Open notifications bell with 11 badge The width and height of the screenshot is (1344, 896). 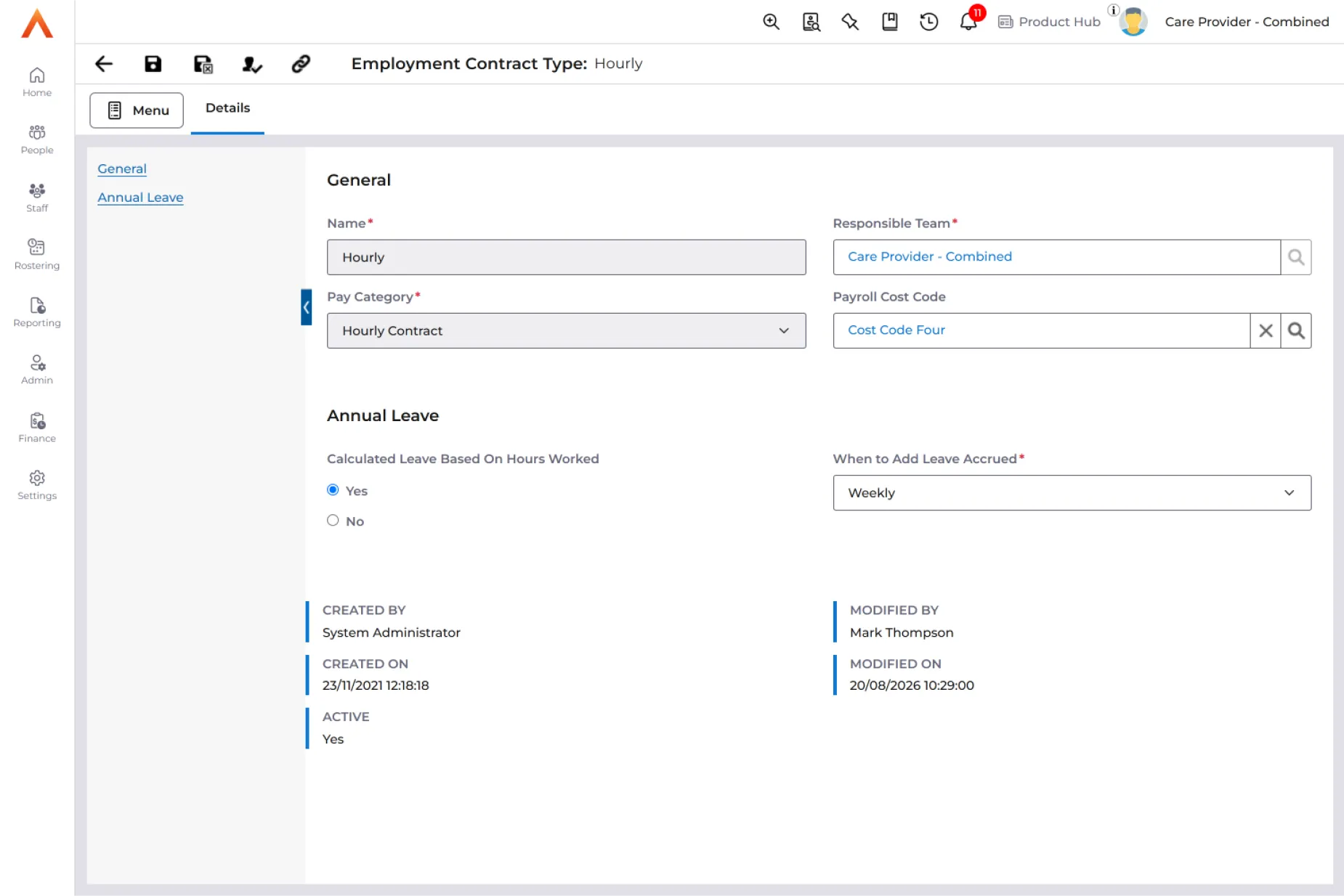point(969,20)
